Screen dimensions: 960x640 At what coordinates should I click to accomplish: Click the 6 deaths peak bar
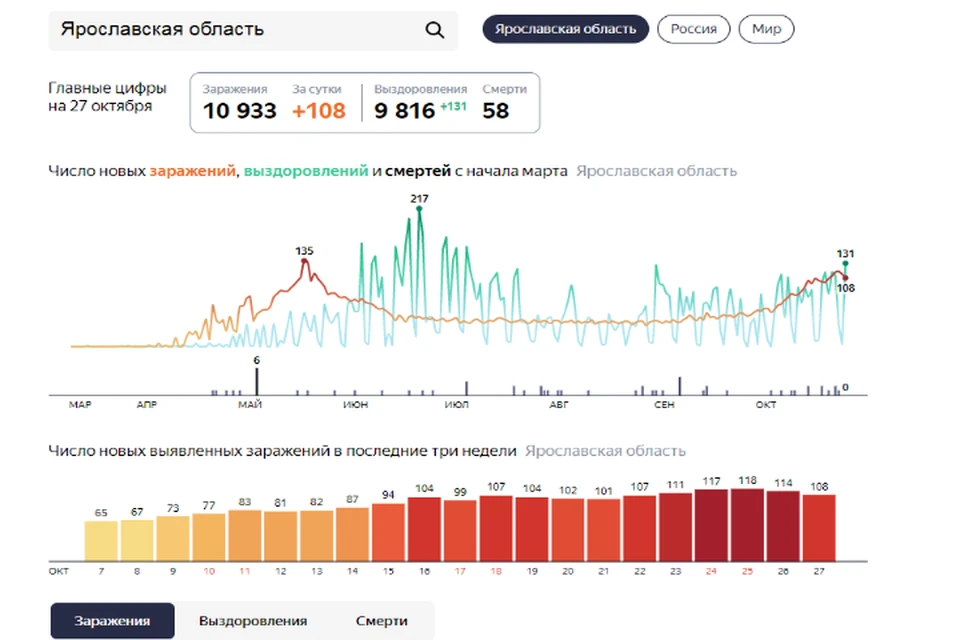pyautogui.click(x=257, y=381)
